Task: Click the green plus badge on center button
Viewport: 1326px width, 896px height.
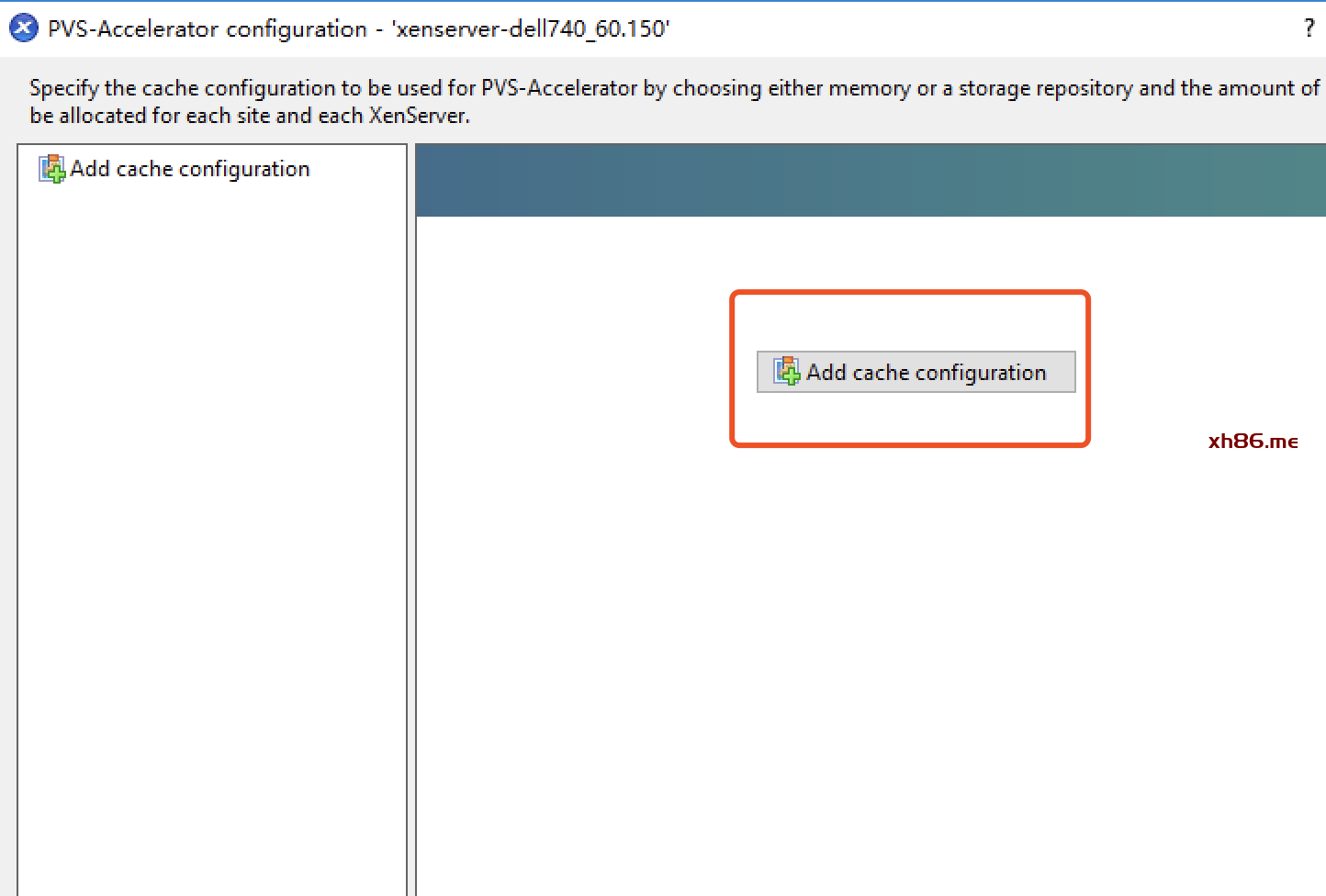Action: [792, 377]
